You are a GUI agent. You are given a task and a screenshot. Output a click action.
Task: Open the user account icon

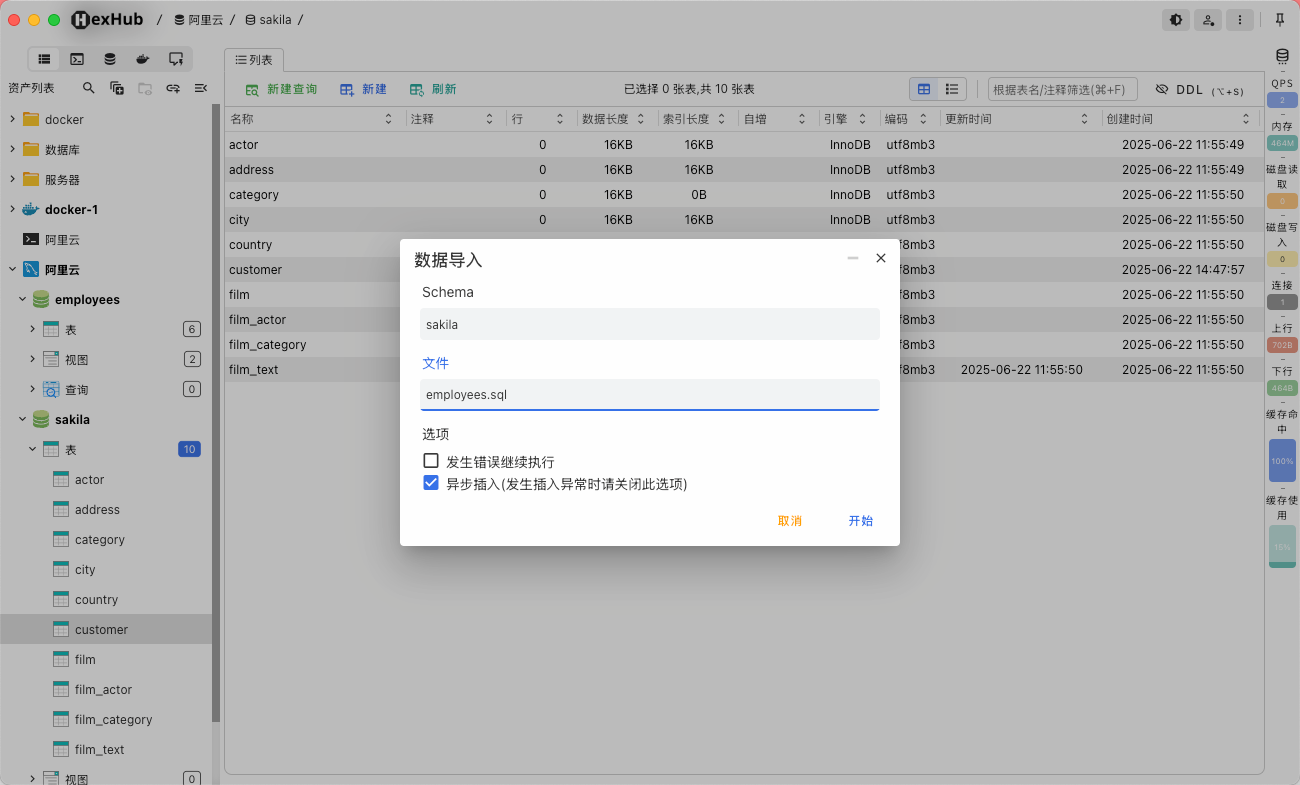click(1208, 20)
